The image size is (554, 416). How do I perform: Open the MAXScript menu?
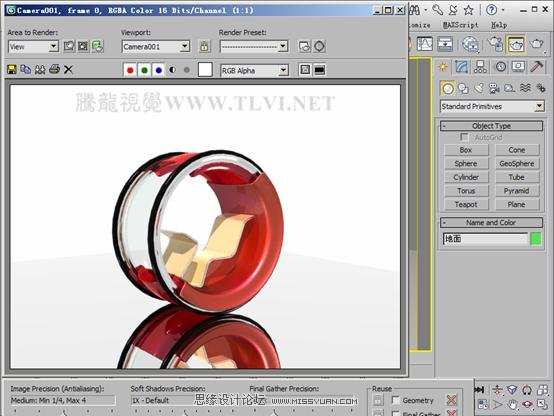[x=460, y=25]
